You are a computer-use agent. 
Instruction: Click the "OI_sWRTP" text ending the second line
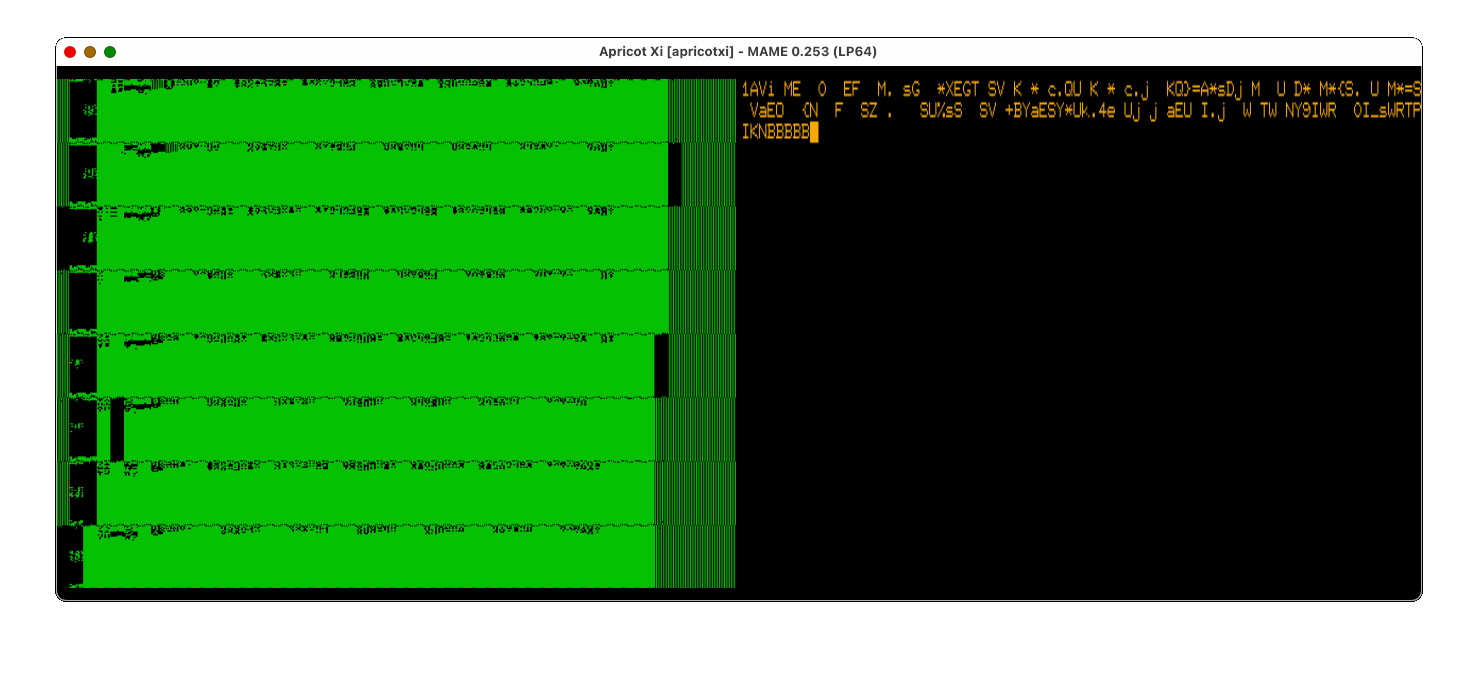click(1386, 111)
